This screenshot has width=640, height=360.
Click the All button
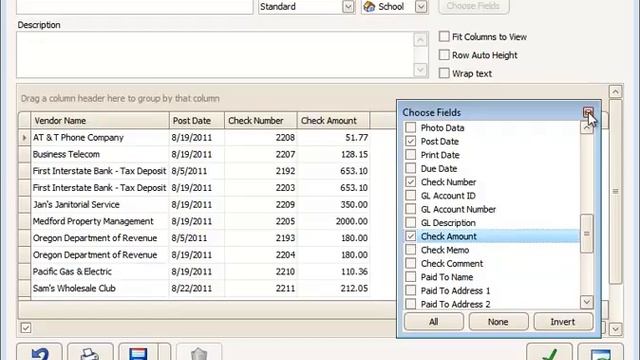(433, 322)
